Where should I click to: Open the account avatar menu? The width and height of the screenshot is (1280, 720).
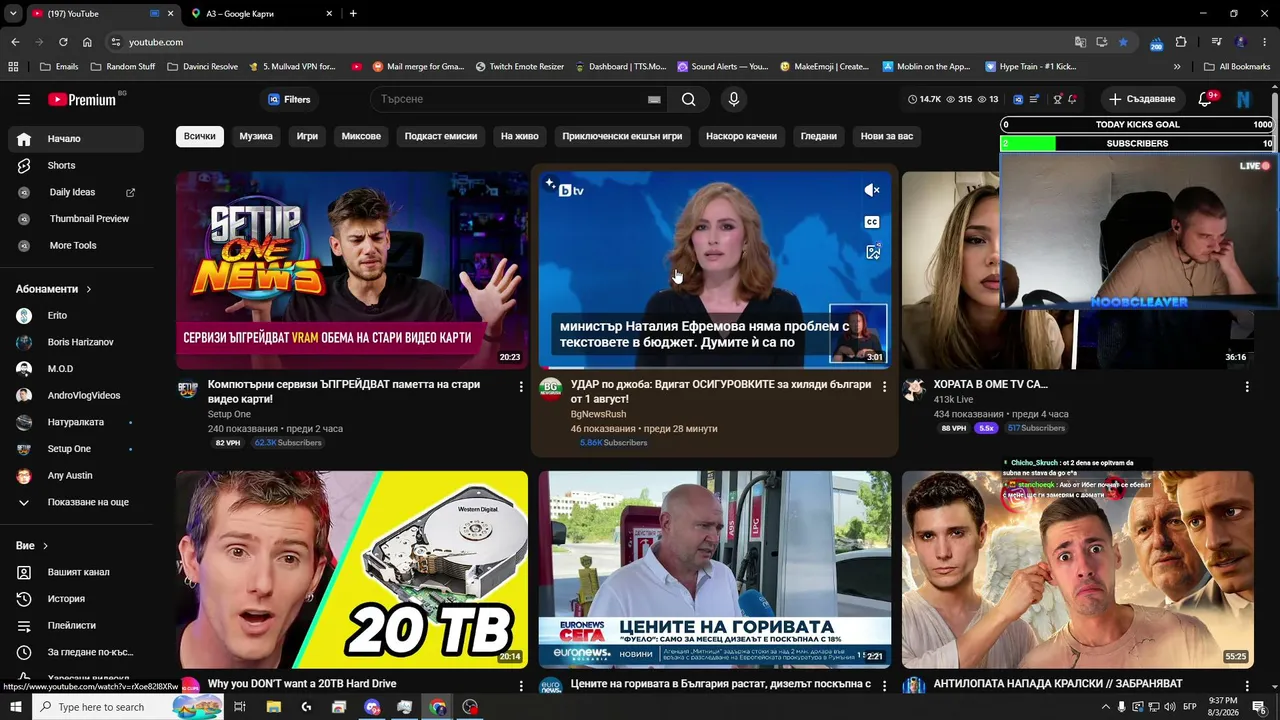click(1244, 99)
